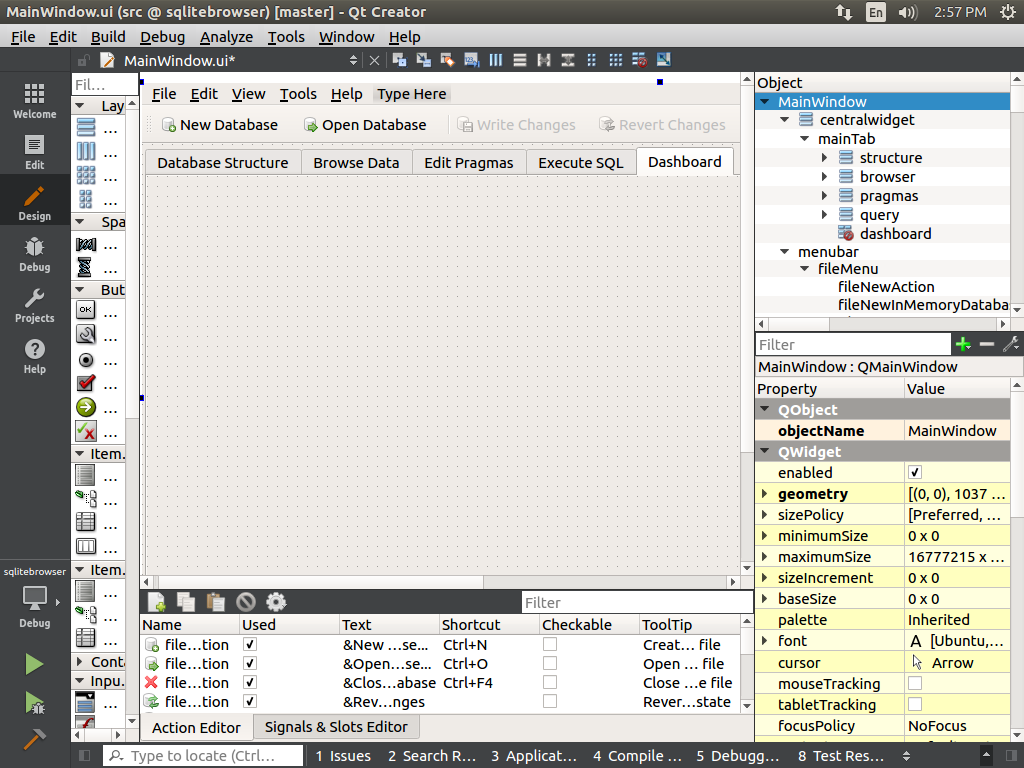Open the sqlitebrowser kit selector monitor icon
Screen dimensions: 1024x768
tap(35, 597)
